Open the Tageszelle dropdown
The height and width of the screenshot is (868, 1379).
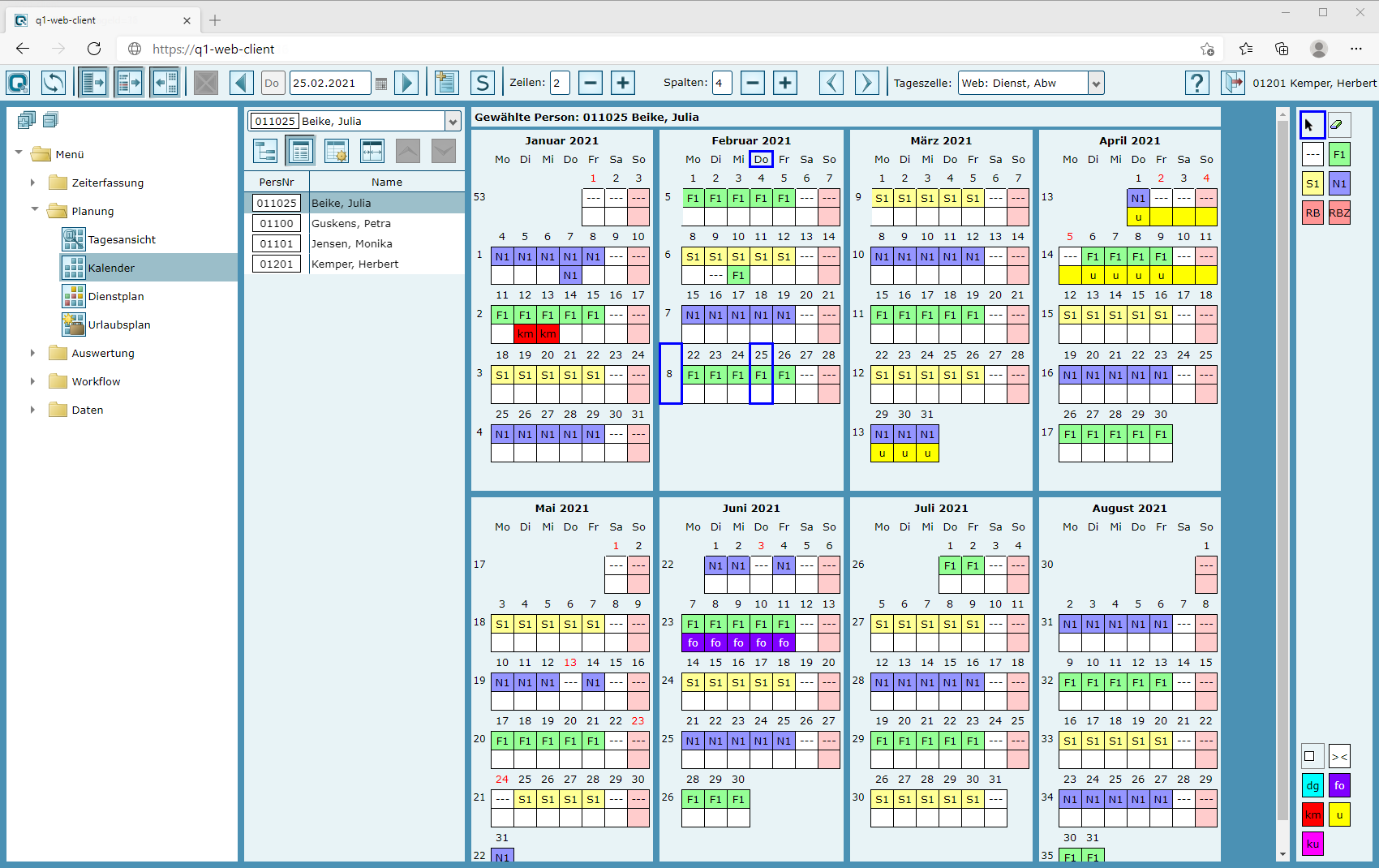1096,83
